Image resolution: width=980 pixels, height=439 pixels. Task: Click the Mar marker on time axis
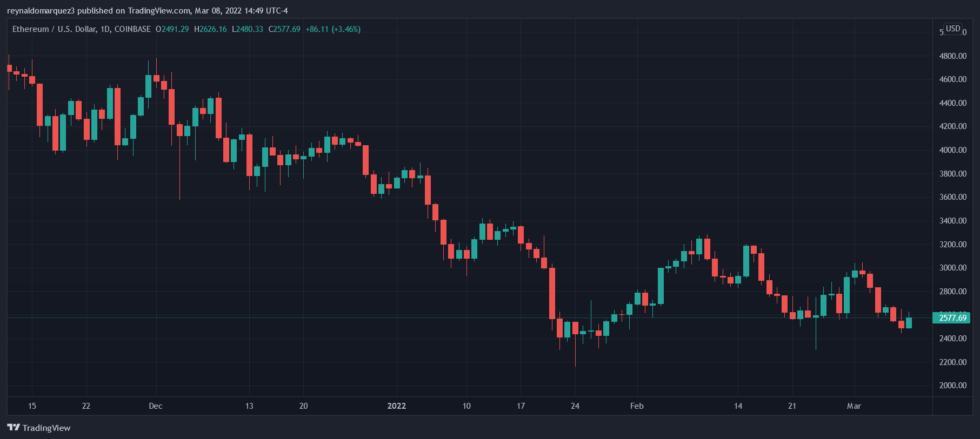coord(853,406)
